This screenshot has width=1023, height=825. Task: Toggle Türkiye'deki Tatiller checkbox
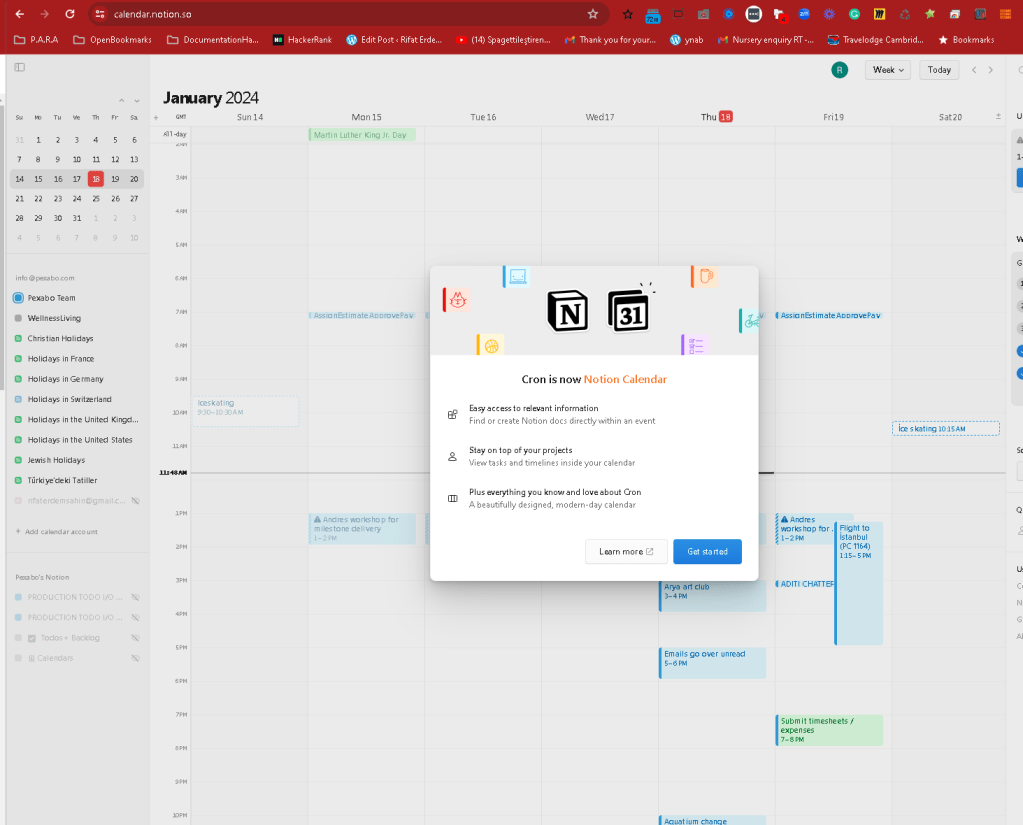pos(18,480)
